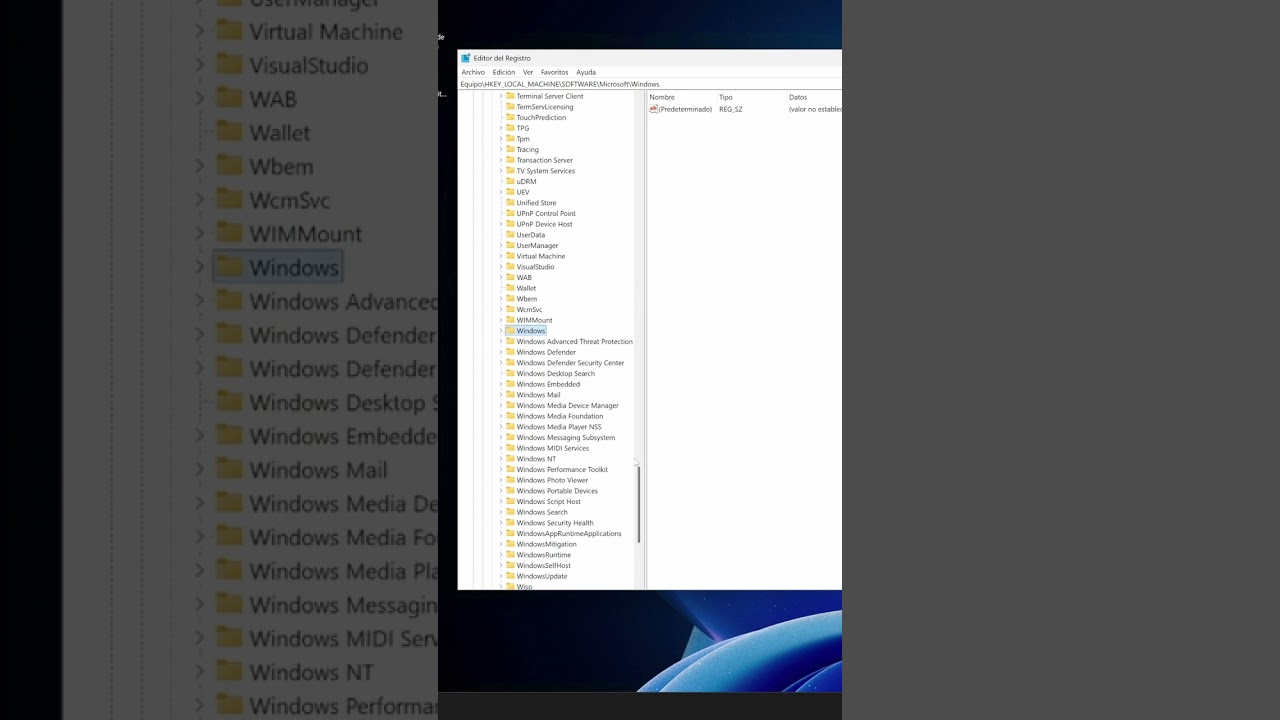1280x720 pixels.
Task: Click the TouchPrediction folder icon
Action: 510,118
